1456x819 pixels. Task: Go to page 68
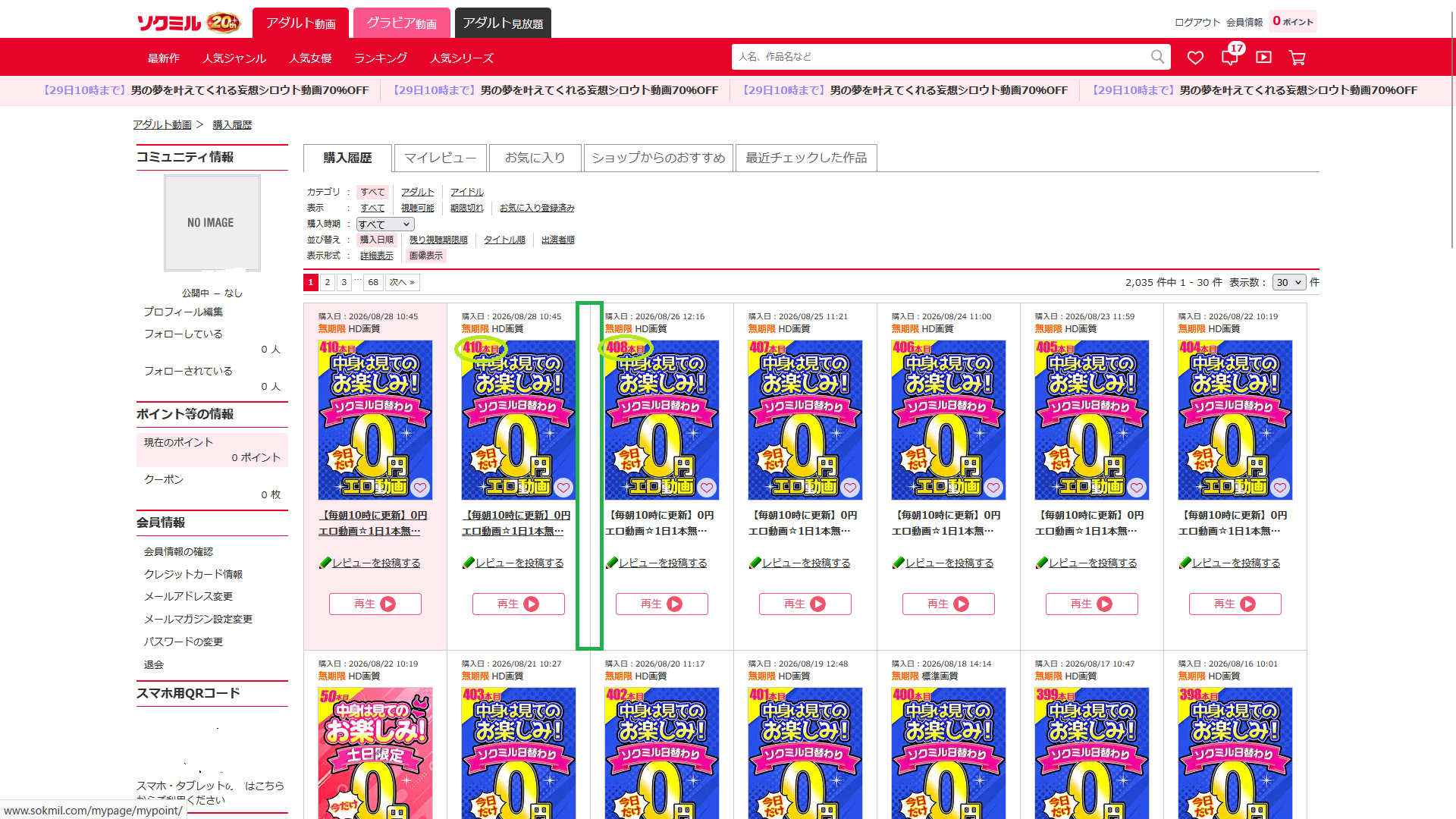(373, 282)
